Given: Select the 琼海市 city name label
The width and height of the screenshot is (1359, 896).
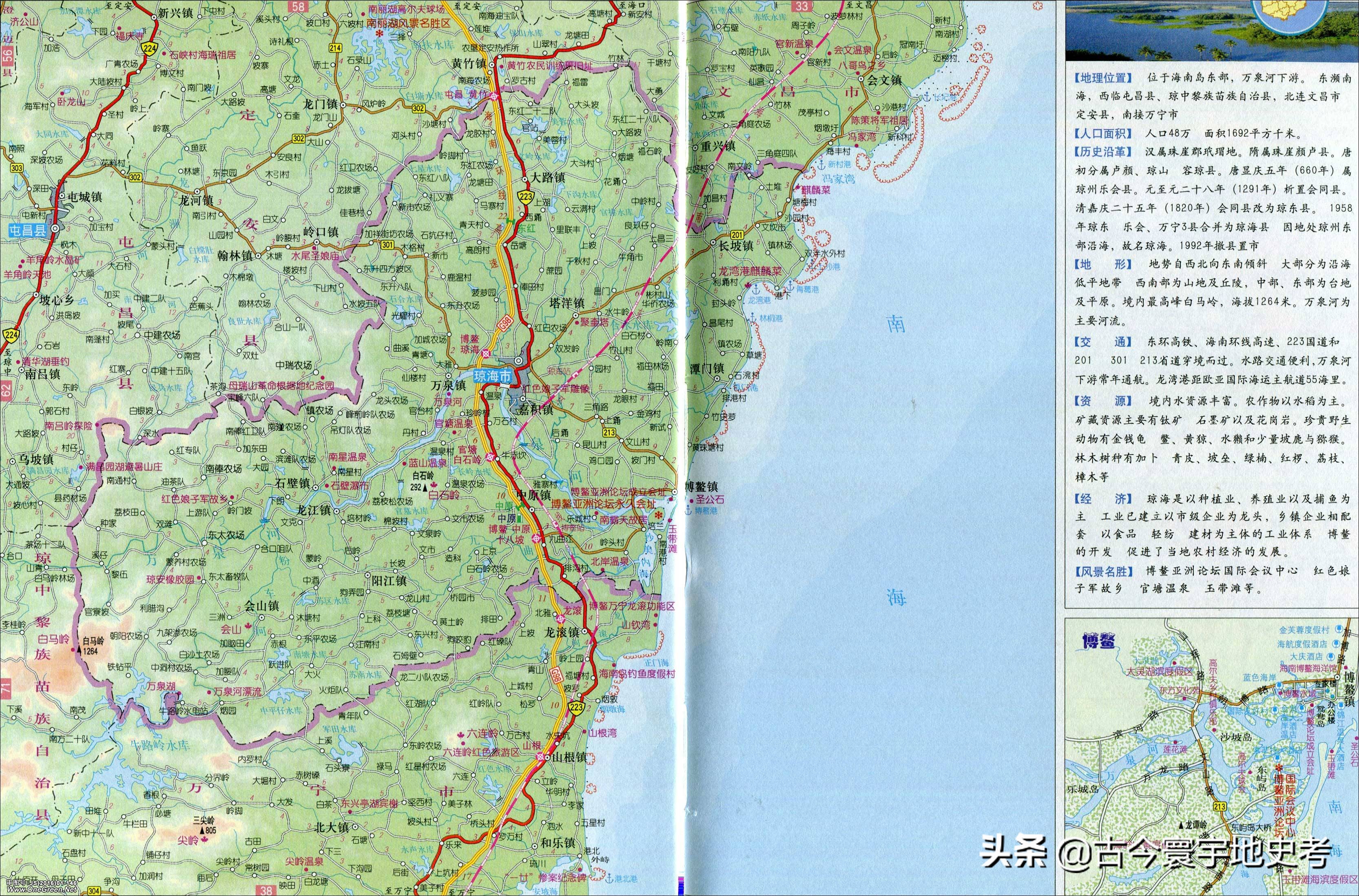Looking at the screenshot, I should coord(493,376).
